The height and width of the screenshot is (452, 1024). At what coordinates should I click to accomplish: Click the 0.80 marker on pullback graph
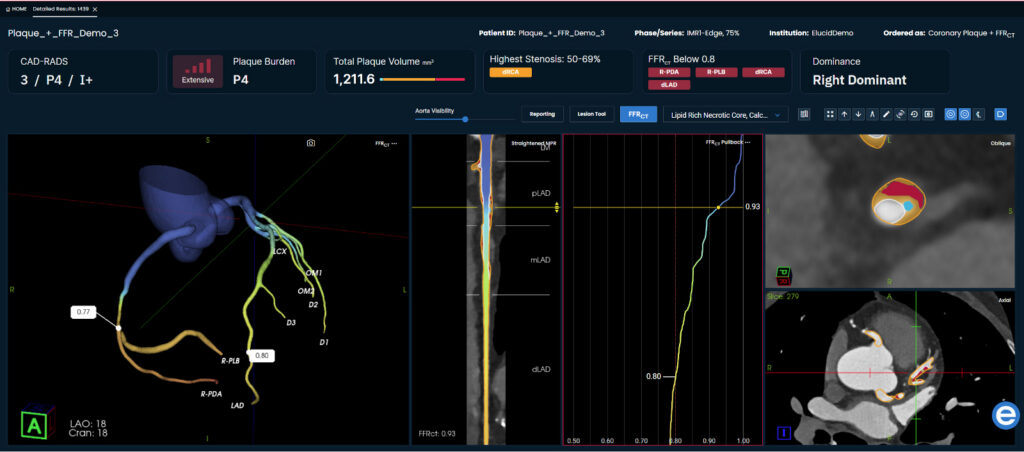click(654, 377)
